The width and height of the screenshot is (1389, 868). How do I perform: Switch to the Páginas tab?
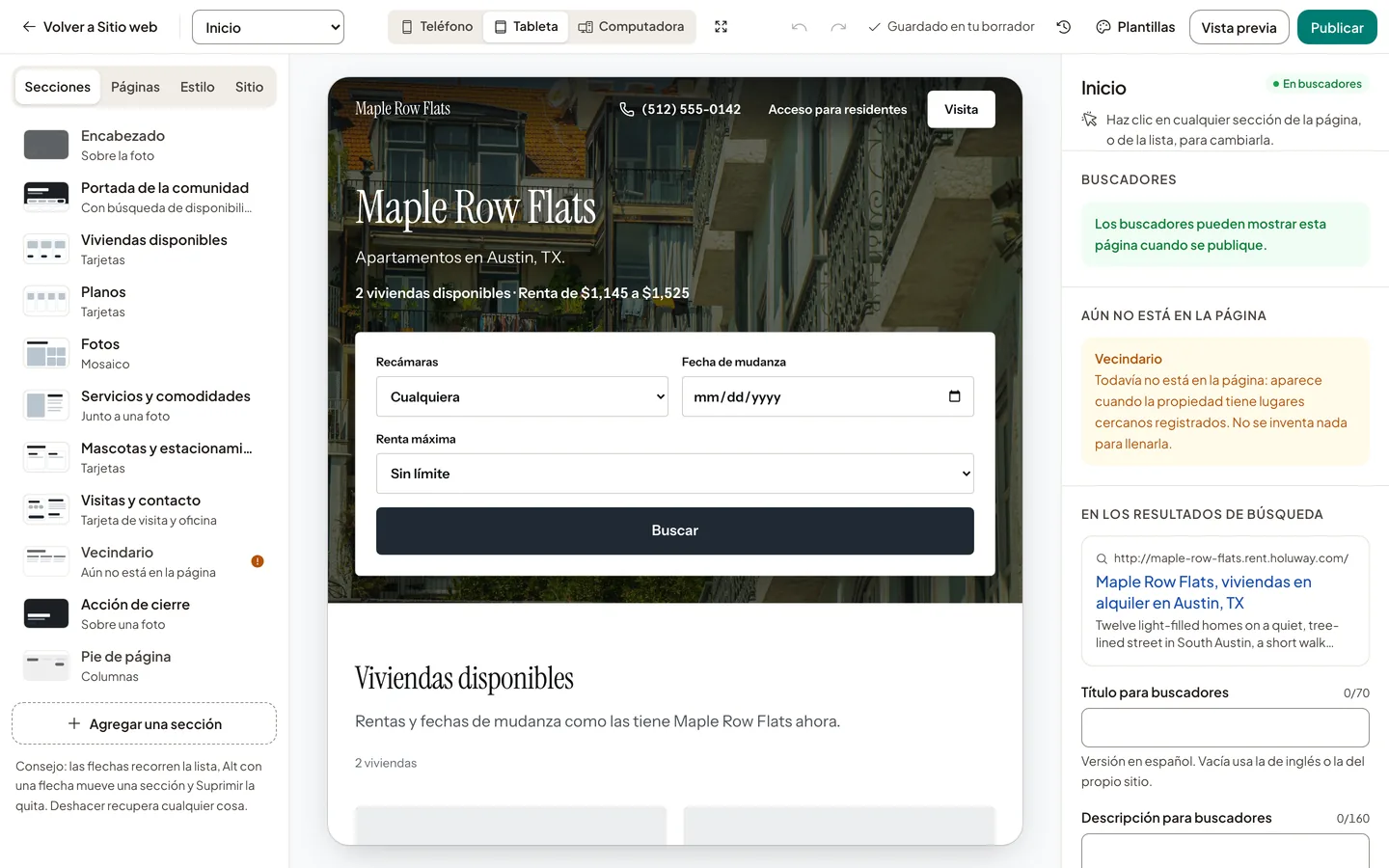tap(135, 87)
